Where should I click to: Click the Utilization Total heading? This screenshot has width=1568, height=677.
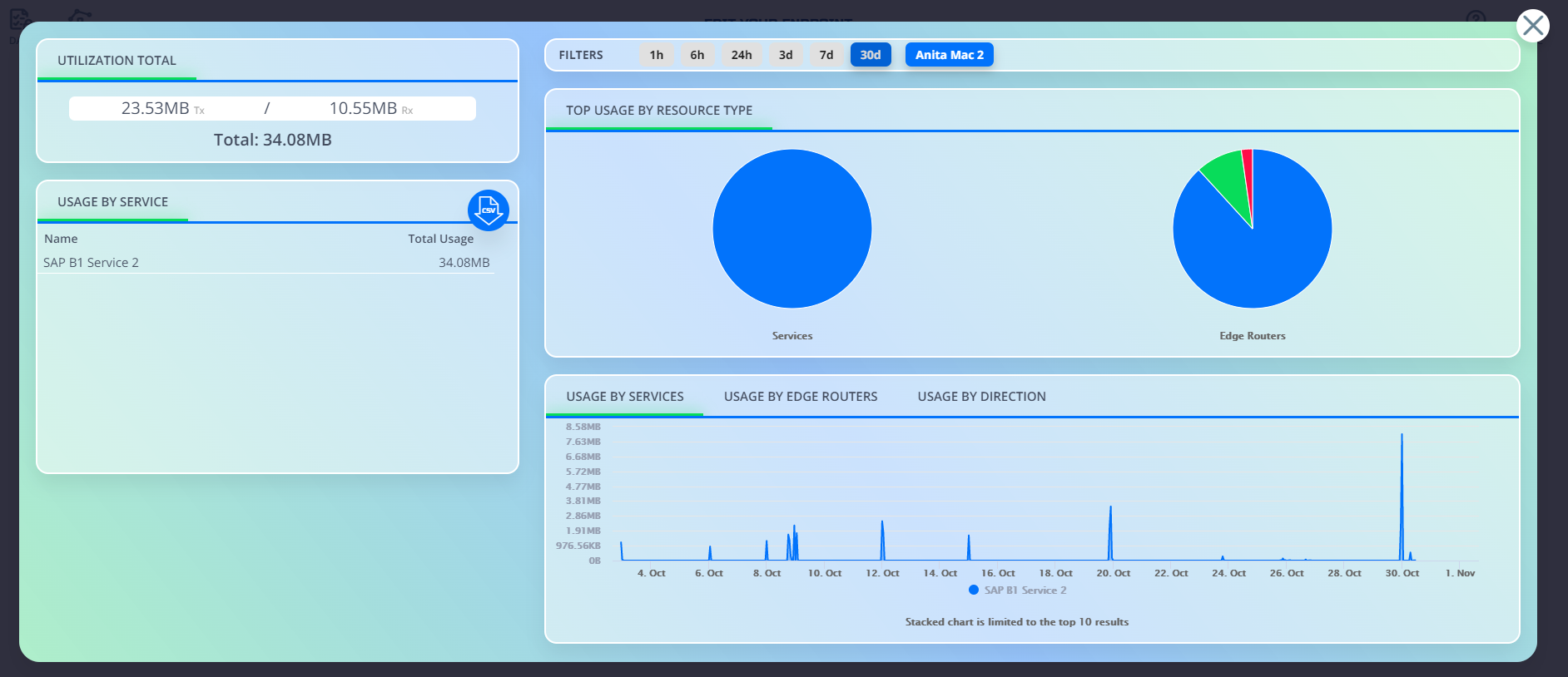117,61
